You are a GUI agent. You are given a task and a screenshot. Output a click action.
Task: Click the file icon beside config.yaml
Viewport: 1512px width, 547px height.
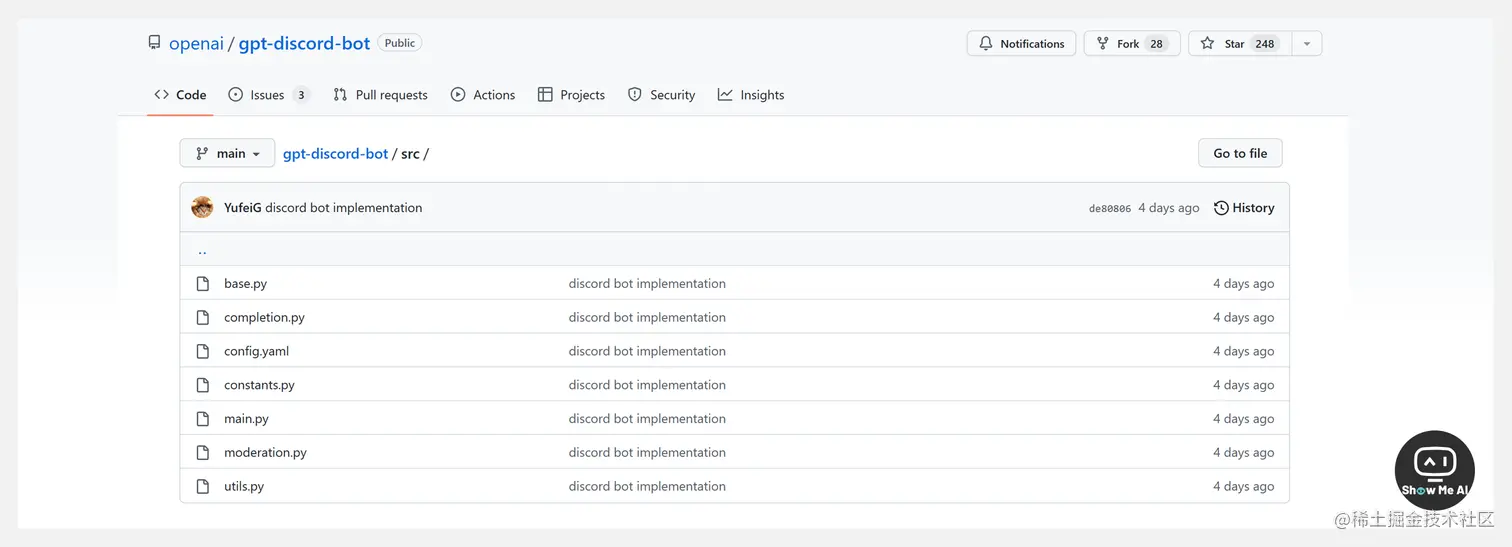click(203, 352)
